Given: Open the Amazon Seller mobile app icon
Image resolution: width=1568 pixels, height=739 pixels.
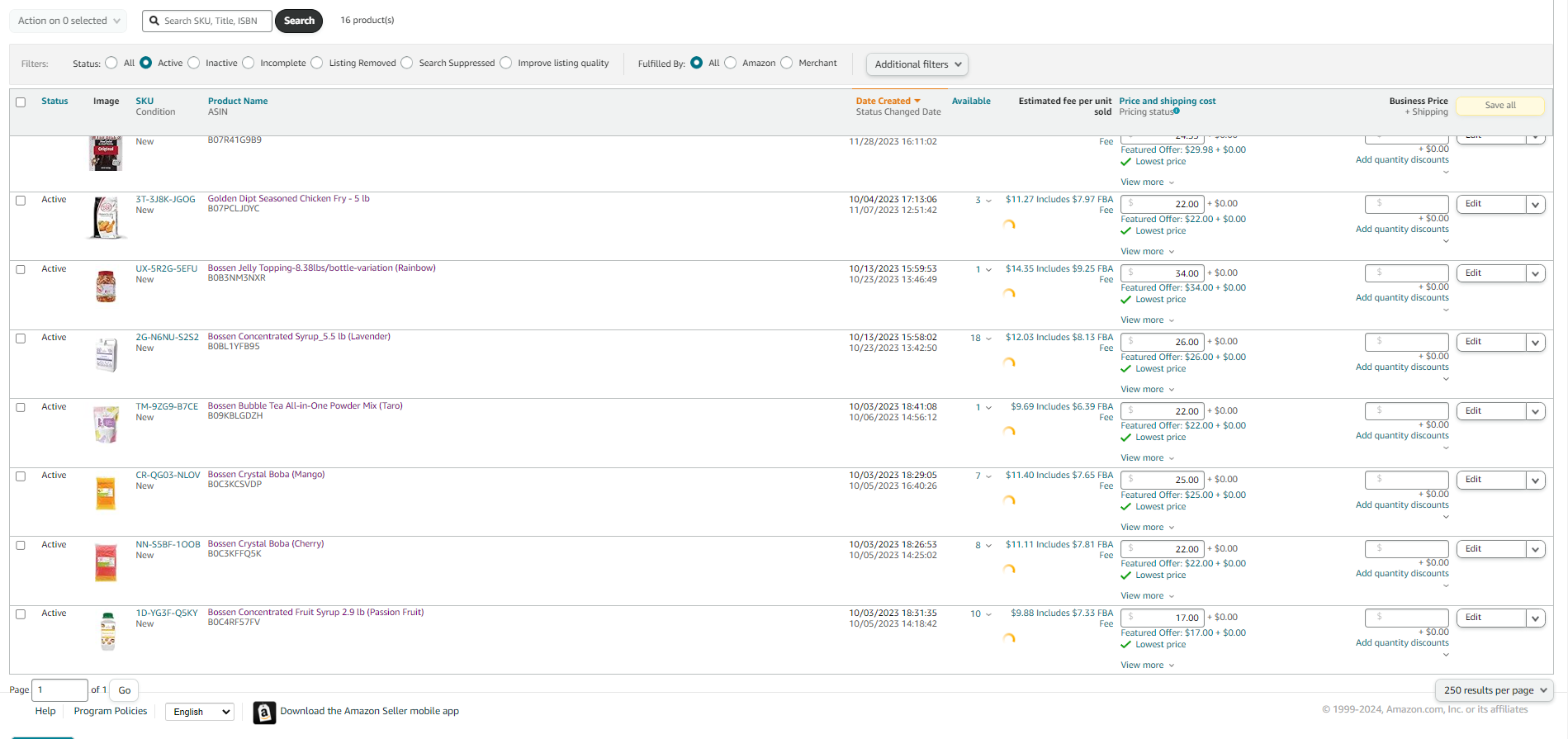Looking at the screenshot, I should (x=264, y=712).
